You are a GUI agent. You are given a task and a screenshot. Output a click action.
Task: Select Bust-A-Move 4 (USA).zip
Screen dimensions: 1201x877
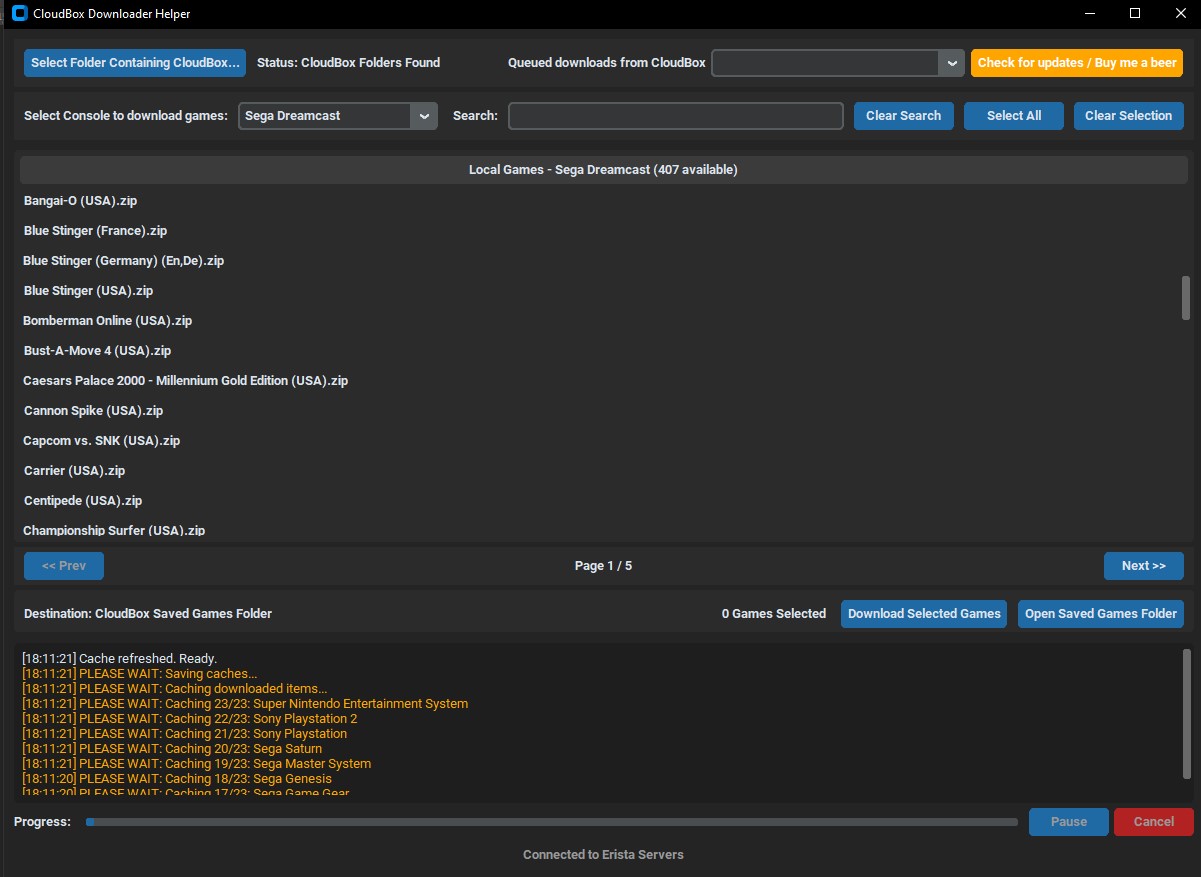[x=98, y=351]
